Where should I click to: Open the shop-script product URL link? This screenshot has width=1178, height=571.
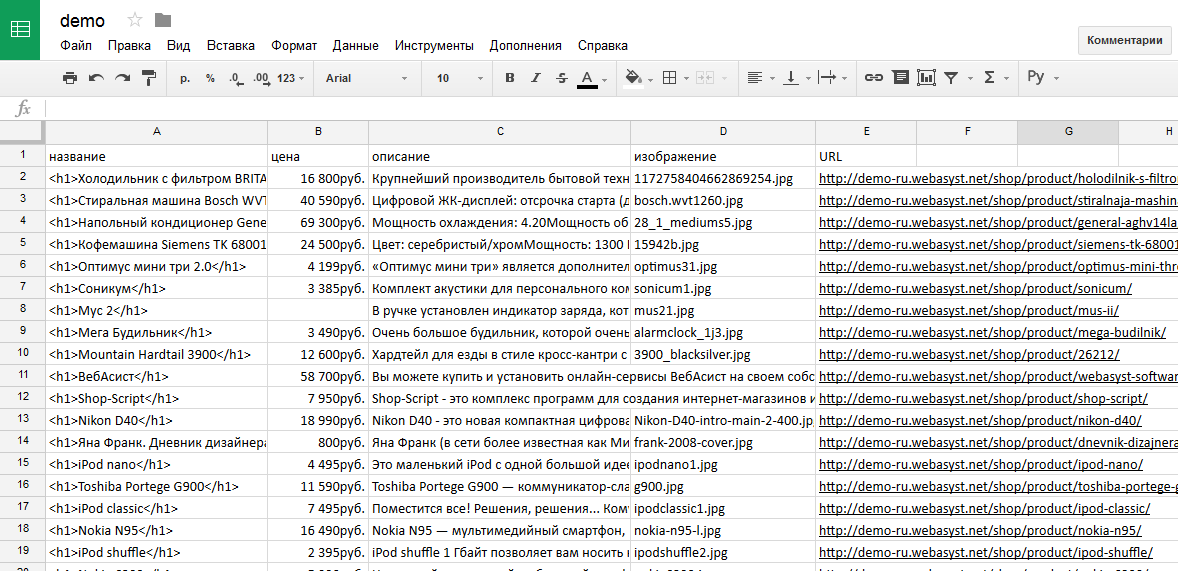983,398
